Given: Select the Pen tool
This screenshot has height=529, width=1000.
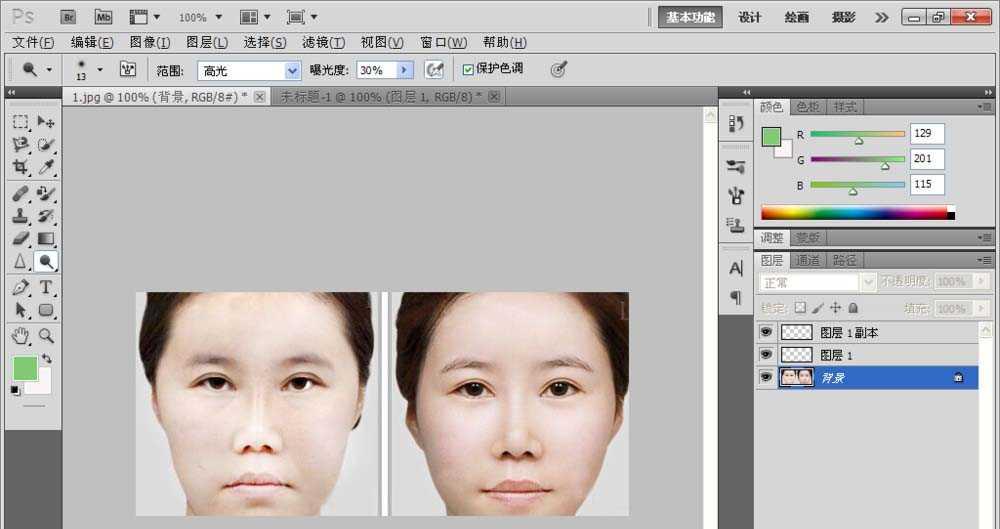Looking at the screenshot, I should (x=20, y=287).
